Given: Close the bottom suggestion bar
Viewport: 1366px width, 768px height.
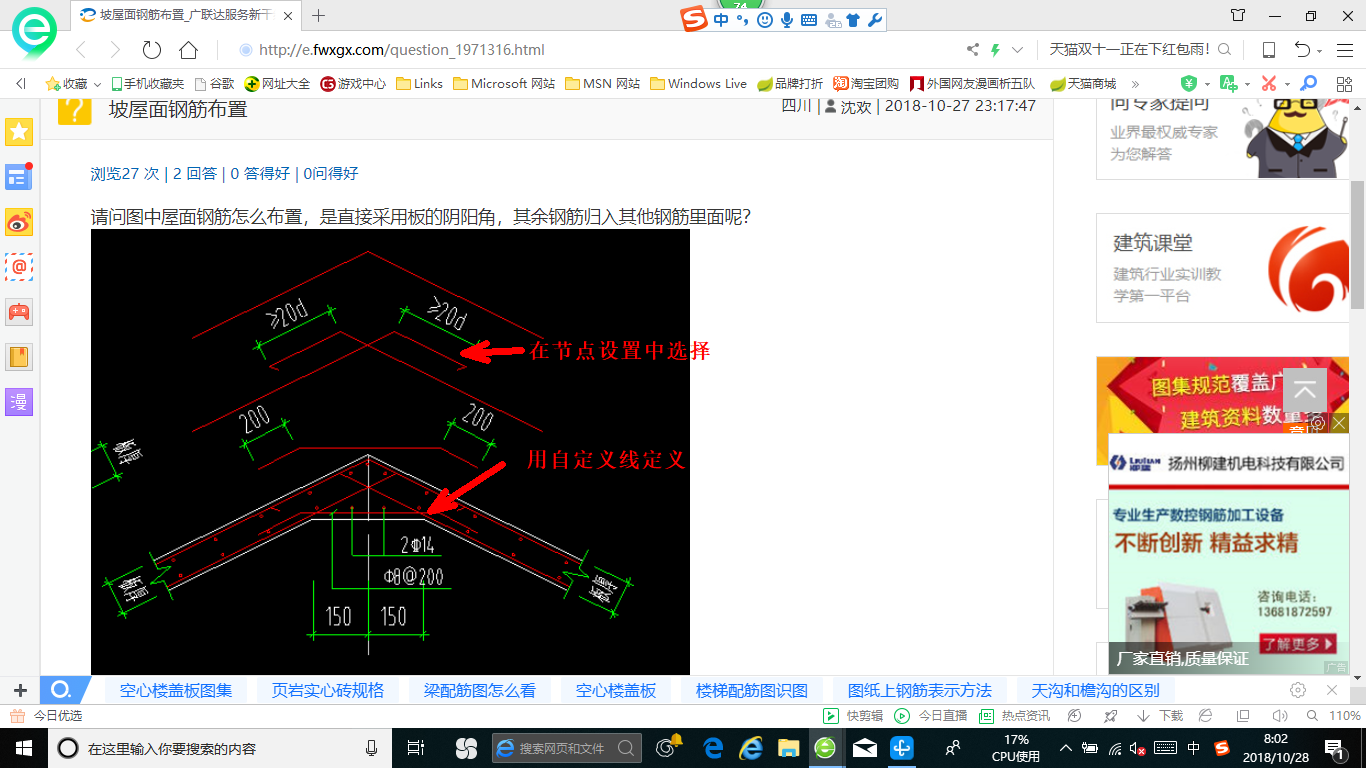Looking at the screenshot, I should coord(1332,690).
